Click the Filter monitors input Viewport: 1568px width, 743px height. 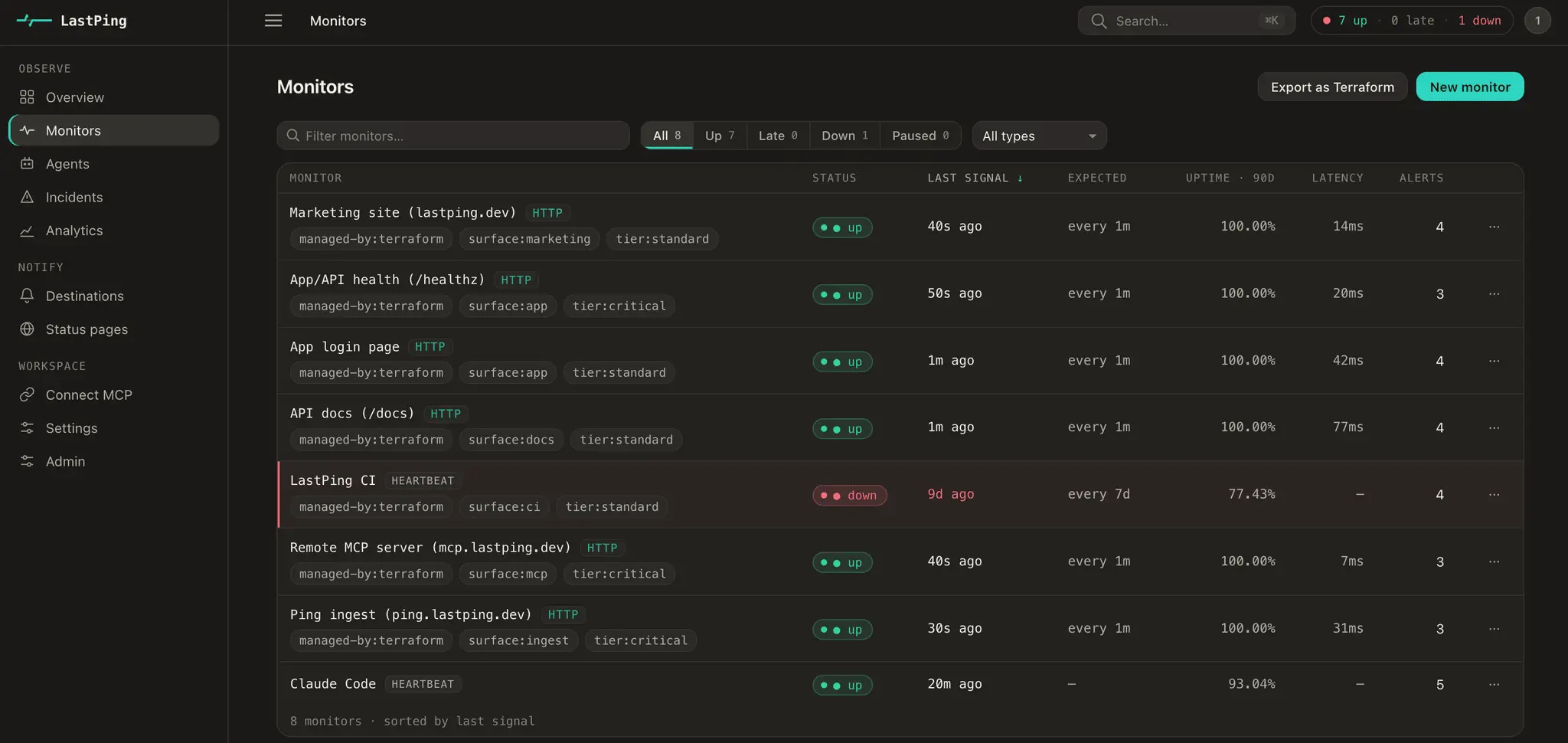tap(453, 136)
